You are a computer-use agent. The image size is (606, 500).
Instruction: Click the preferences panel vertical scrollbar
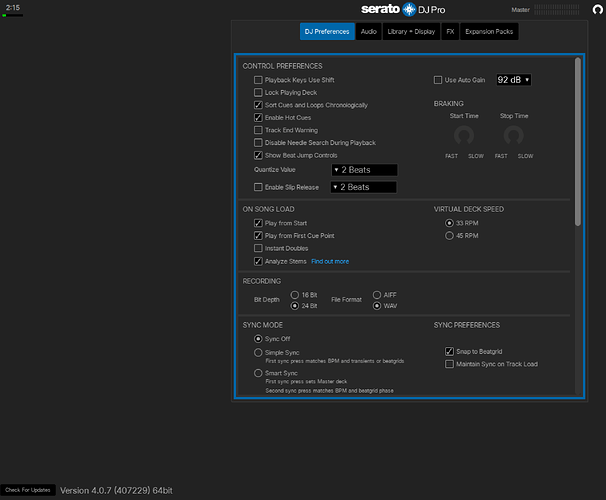578,142
